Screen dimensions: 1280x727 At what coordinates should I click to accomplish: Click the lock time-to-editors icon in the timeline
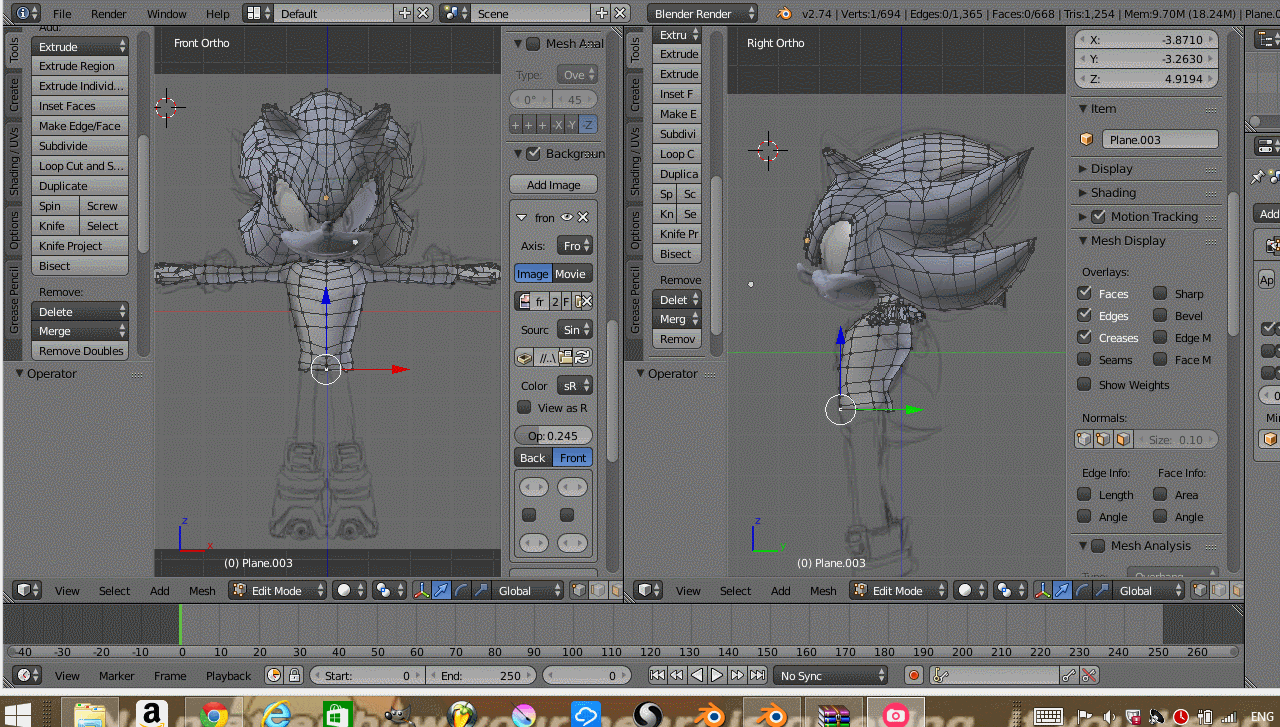(x=293, y=675)
